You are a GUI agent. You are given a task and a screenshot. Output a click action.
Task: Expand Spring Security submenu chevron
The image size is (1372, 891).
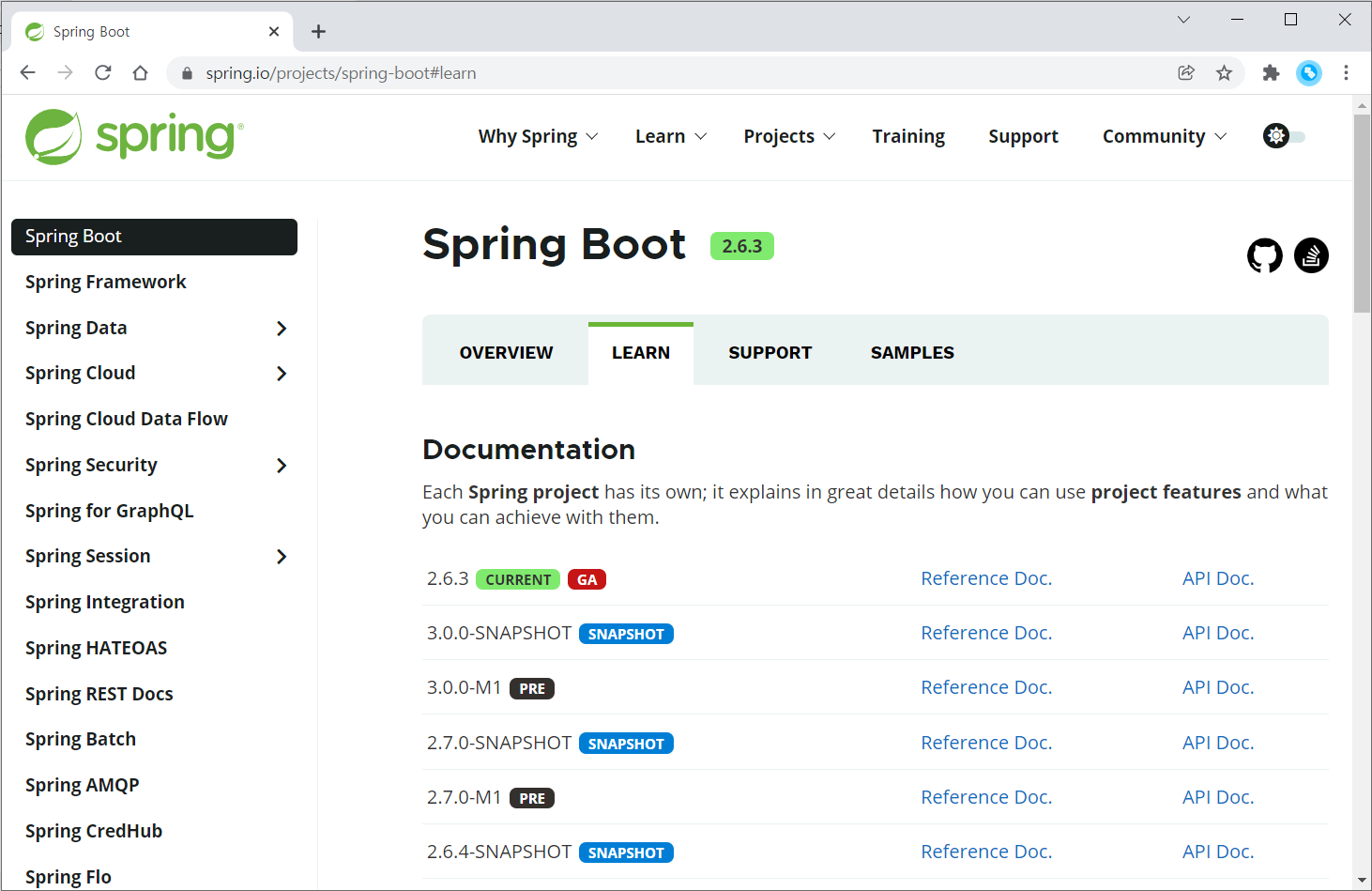point(282,466)
